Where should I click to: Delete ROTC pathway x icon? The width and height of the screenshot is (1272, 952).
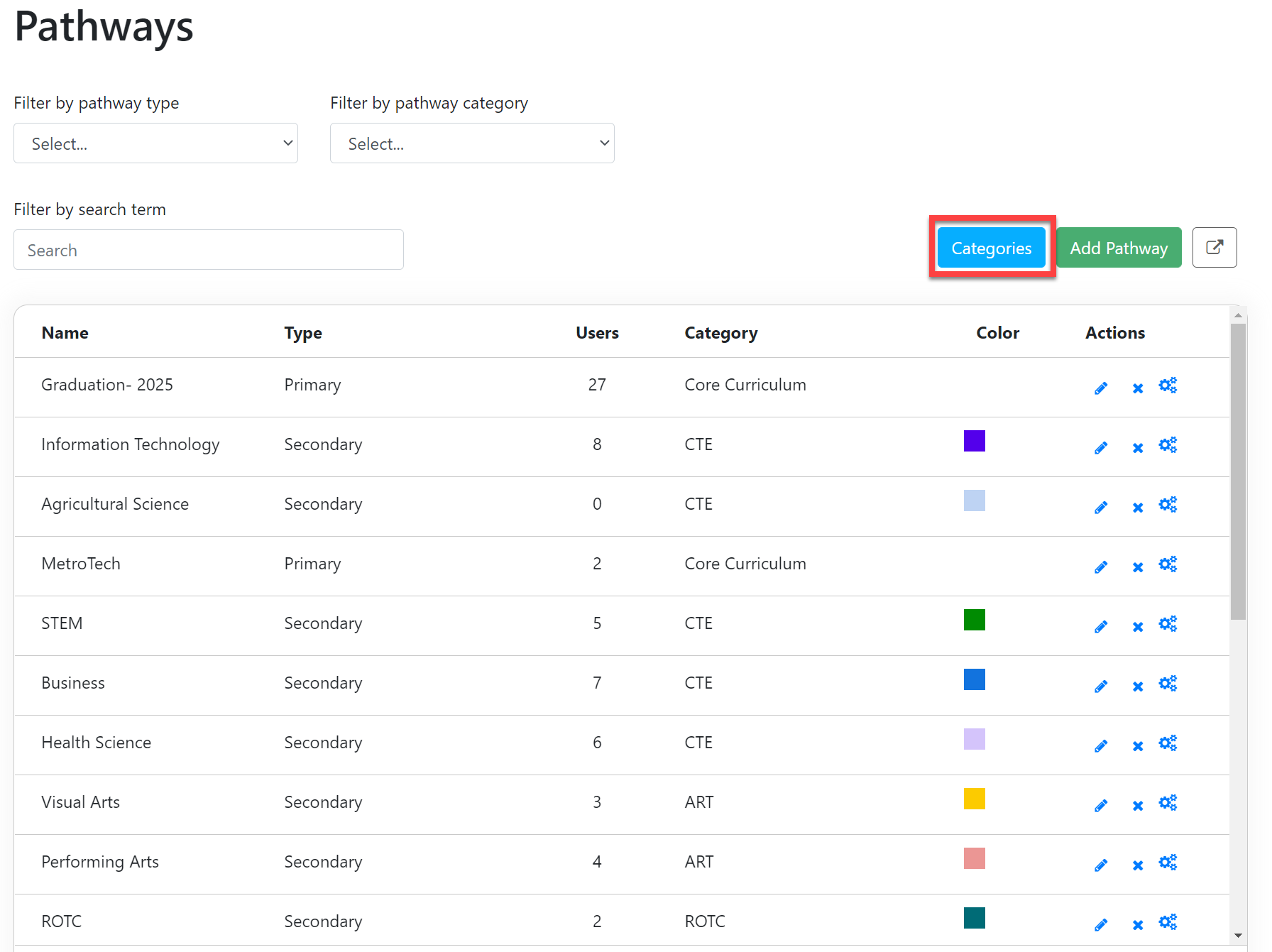click(x=1138, y=925)
